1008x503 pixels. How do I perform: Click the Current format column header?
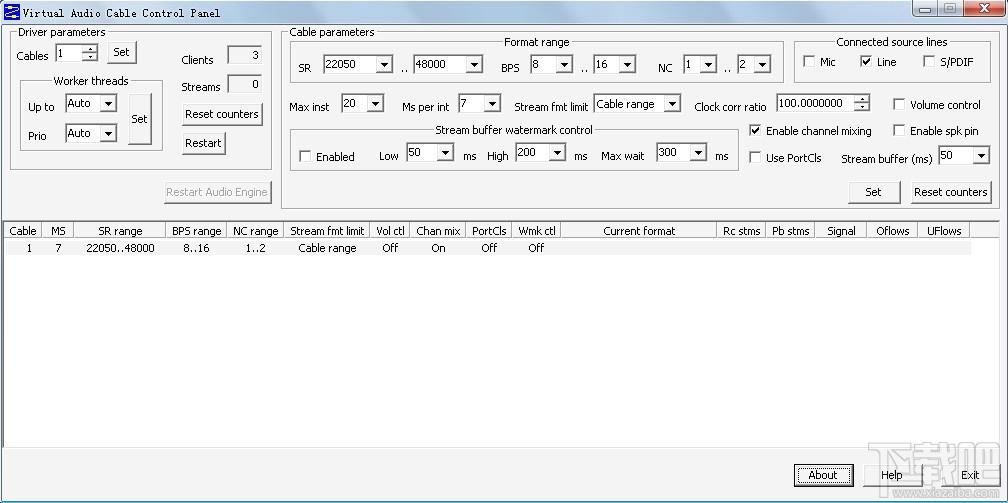[x=639, y=230]
